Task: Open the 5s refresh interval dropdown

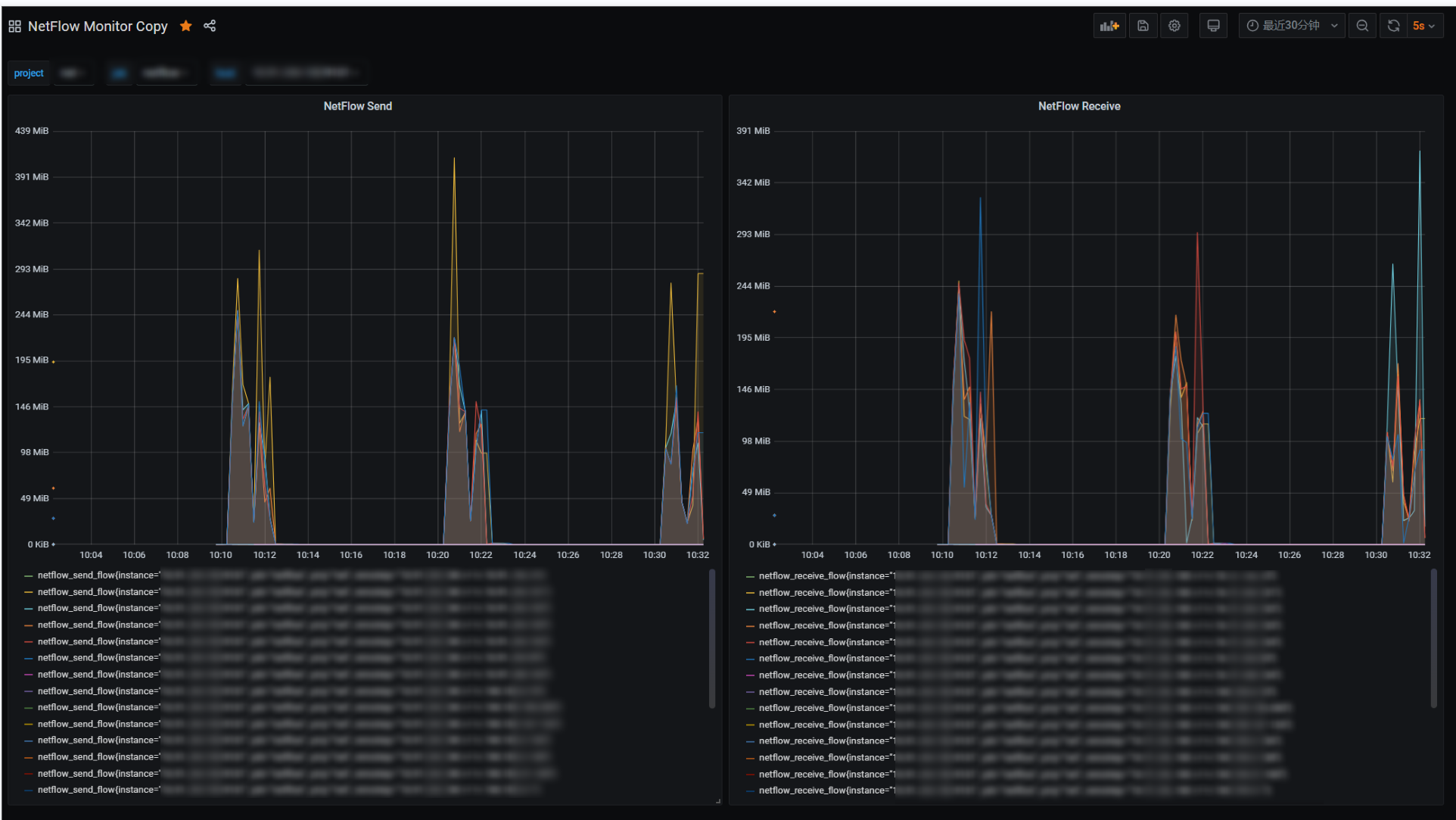Action: 1424,26
